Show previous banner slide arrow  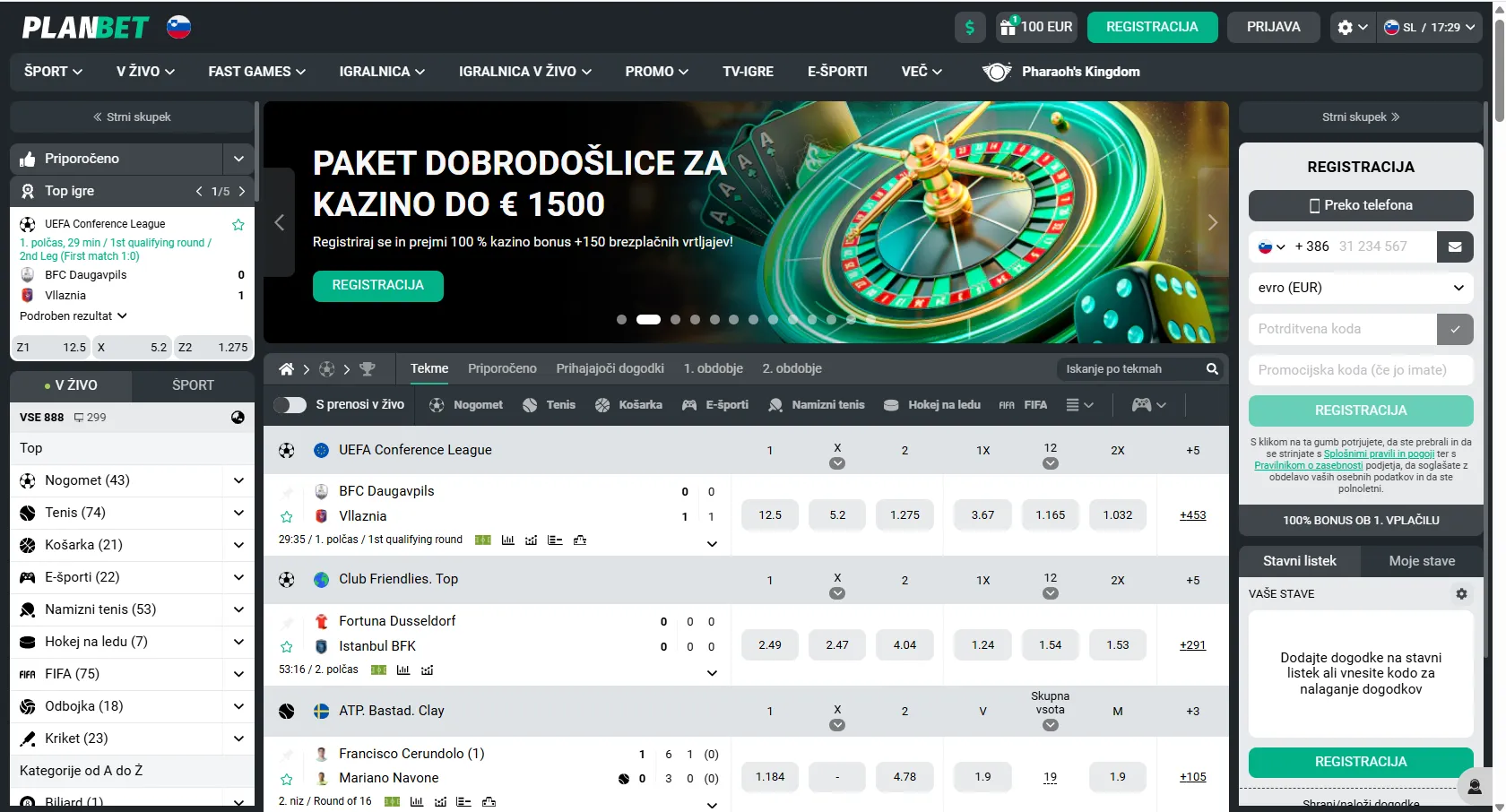click(279, 222)
